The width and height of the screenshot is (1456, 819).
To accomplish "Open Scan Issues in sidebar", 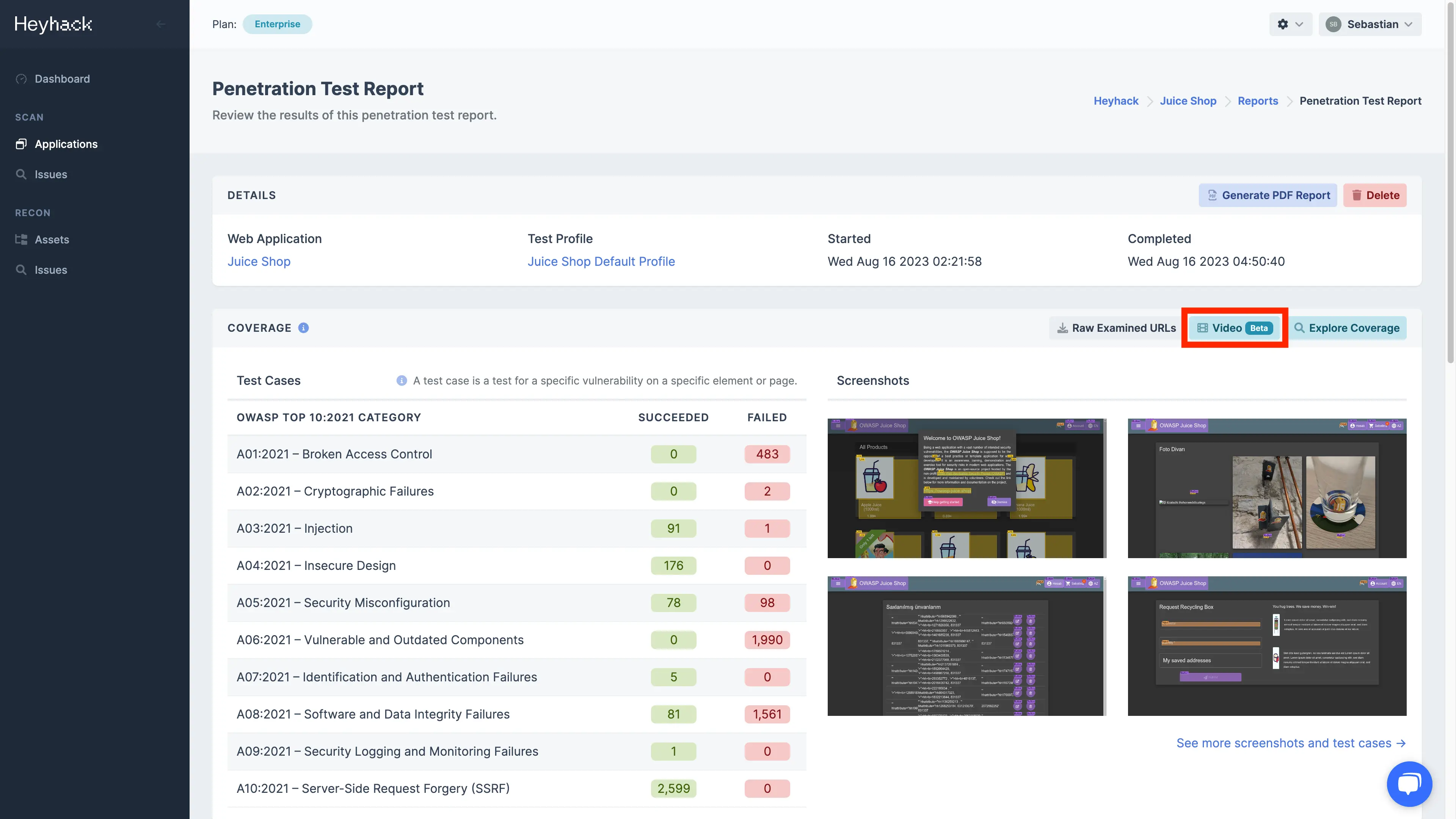I will click(x=51, y=174).
